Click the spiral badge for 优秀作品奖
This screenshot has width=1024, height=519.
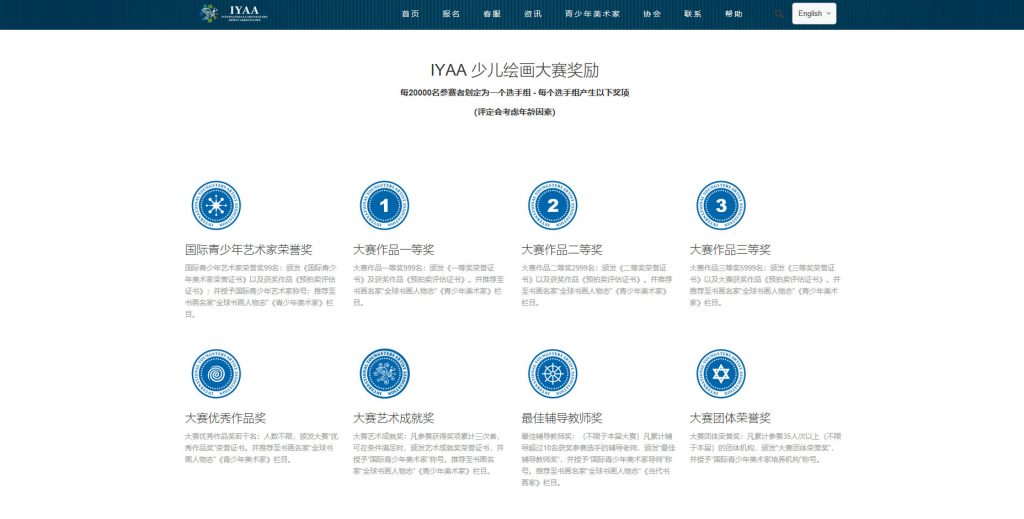click(216, 374)
